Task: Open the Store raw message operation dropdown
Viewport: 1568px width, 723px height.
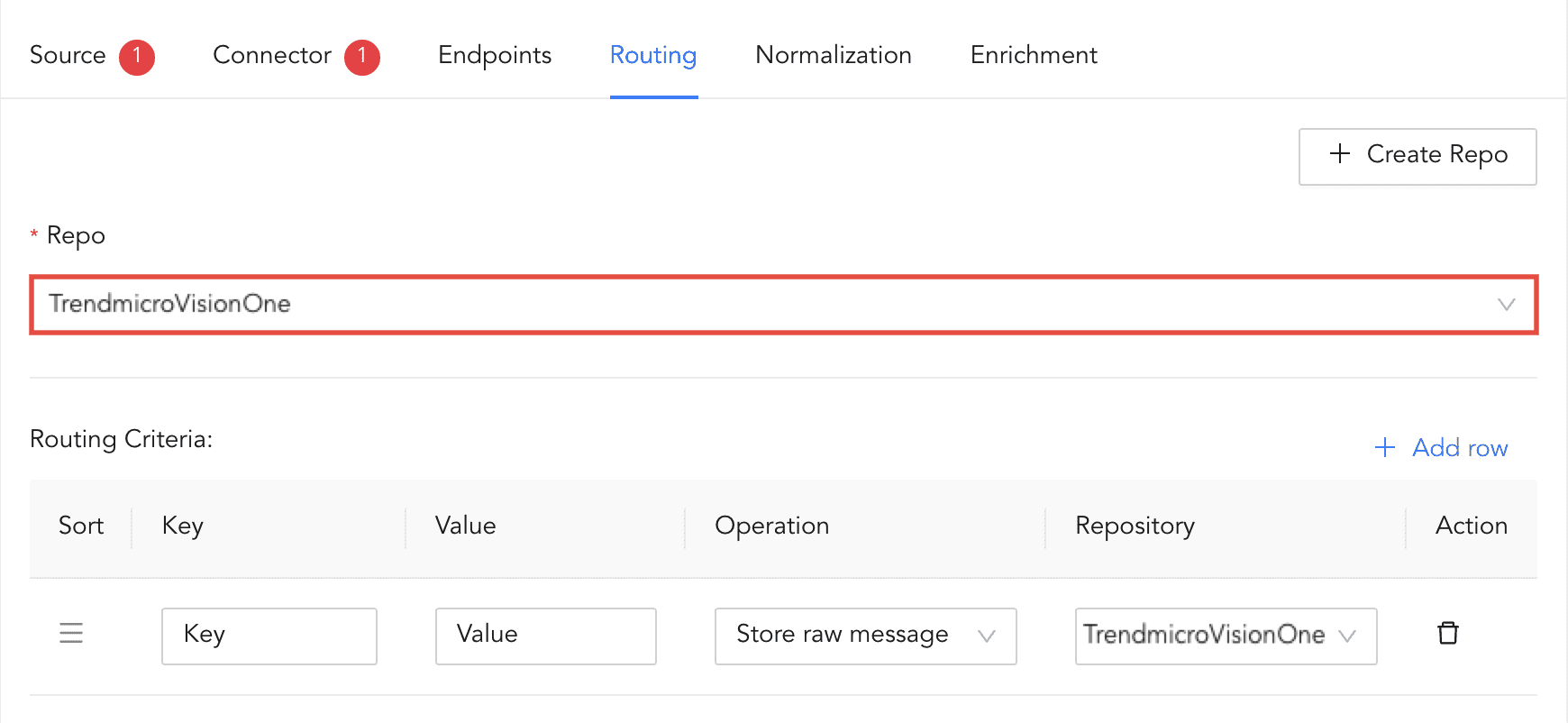Action: (x=865, y=636)
